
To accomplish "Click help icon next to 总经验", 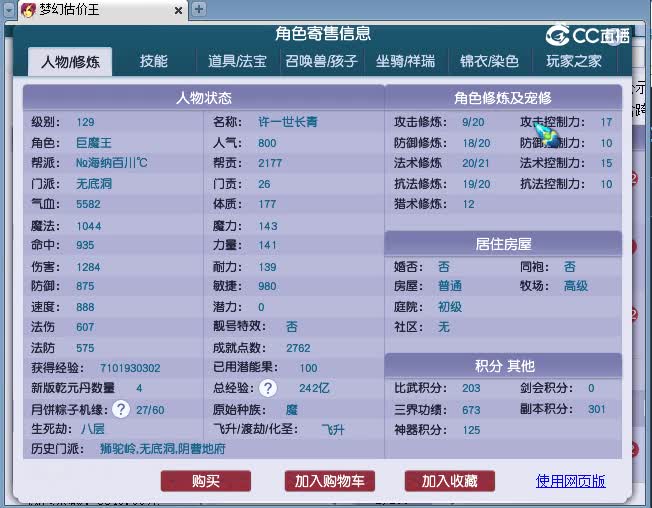I will pyautogui.click(x=268, y=388).
